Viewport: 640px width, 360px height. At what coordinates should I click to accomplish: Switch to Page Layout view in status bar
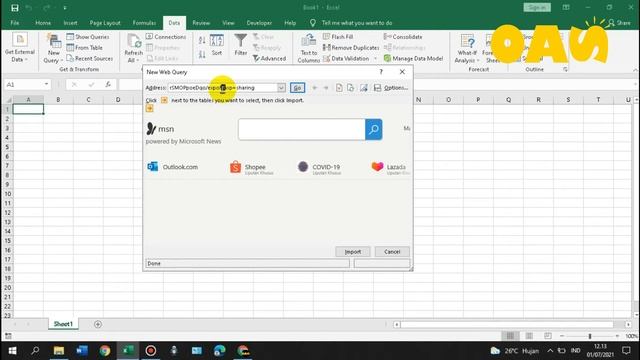(x=529, y=336)
